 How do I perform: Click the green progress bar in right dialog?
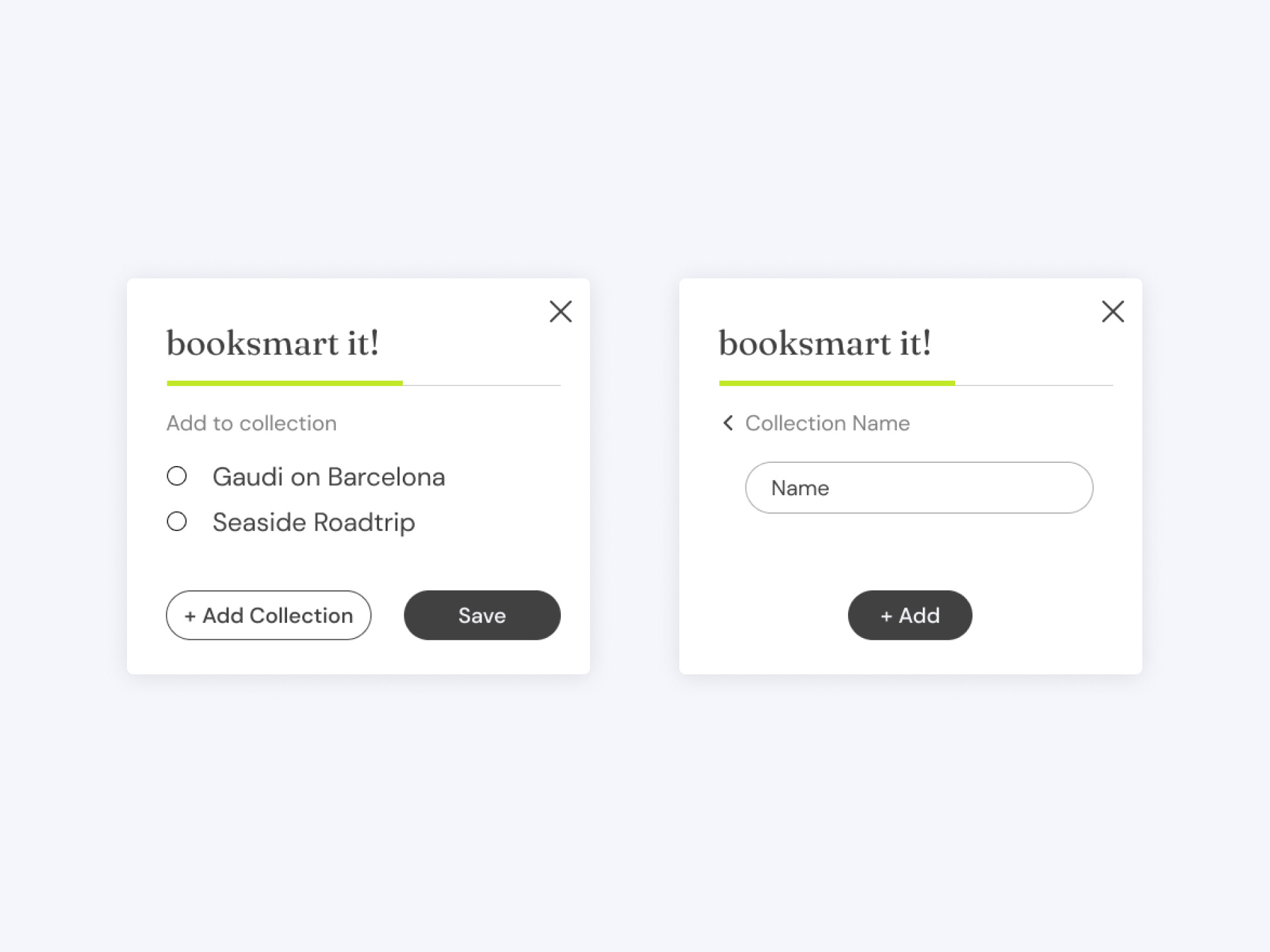pyautogui.click(x=837, y=383)
